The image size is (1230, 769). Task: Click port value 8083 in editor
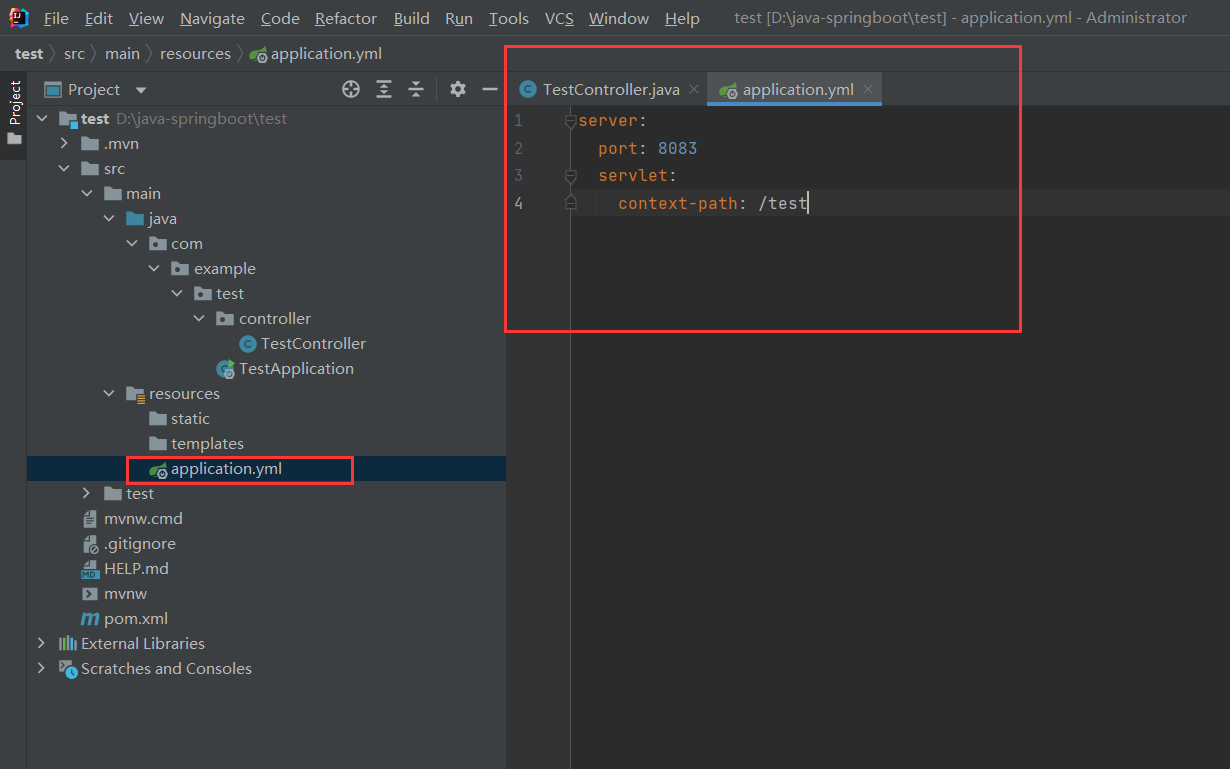[x=677, y=148]
